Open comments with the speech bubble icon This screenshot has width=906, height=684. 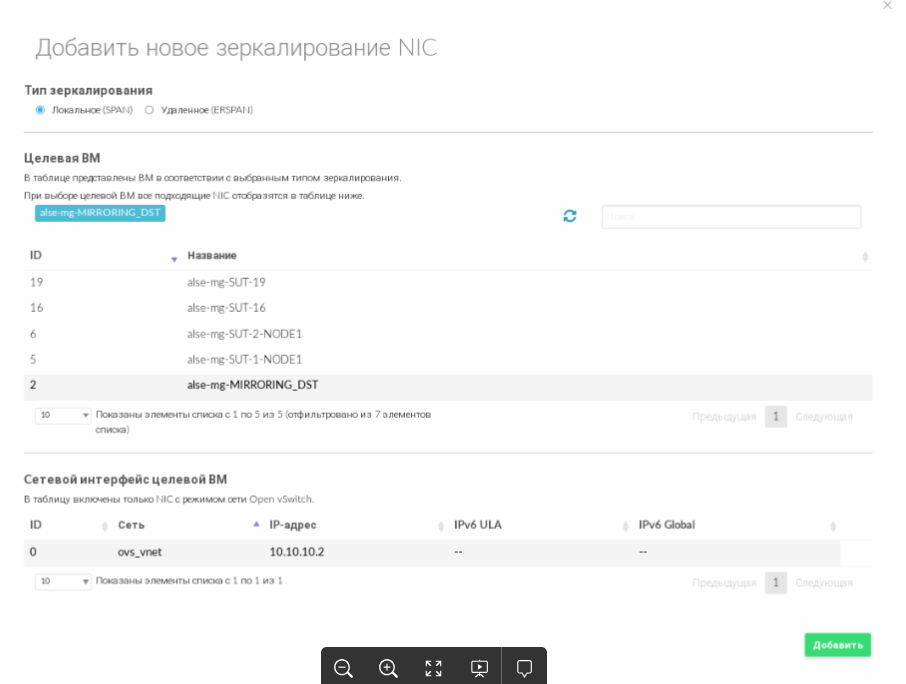pos(524,668)
